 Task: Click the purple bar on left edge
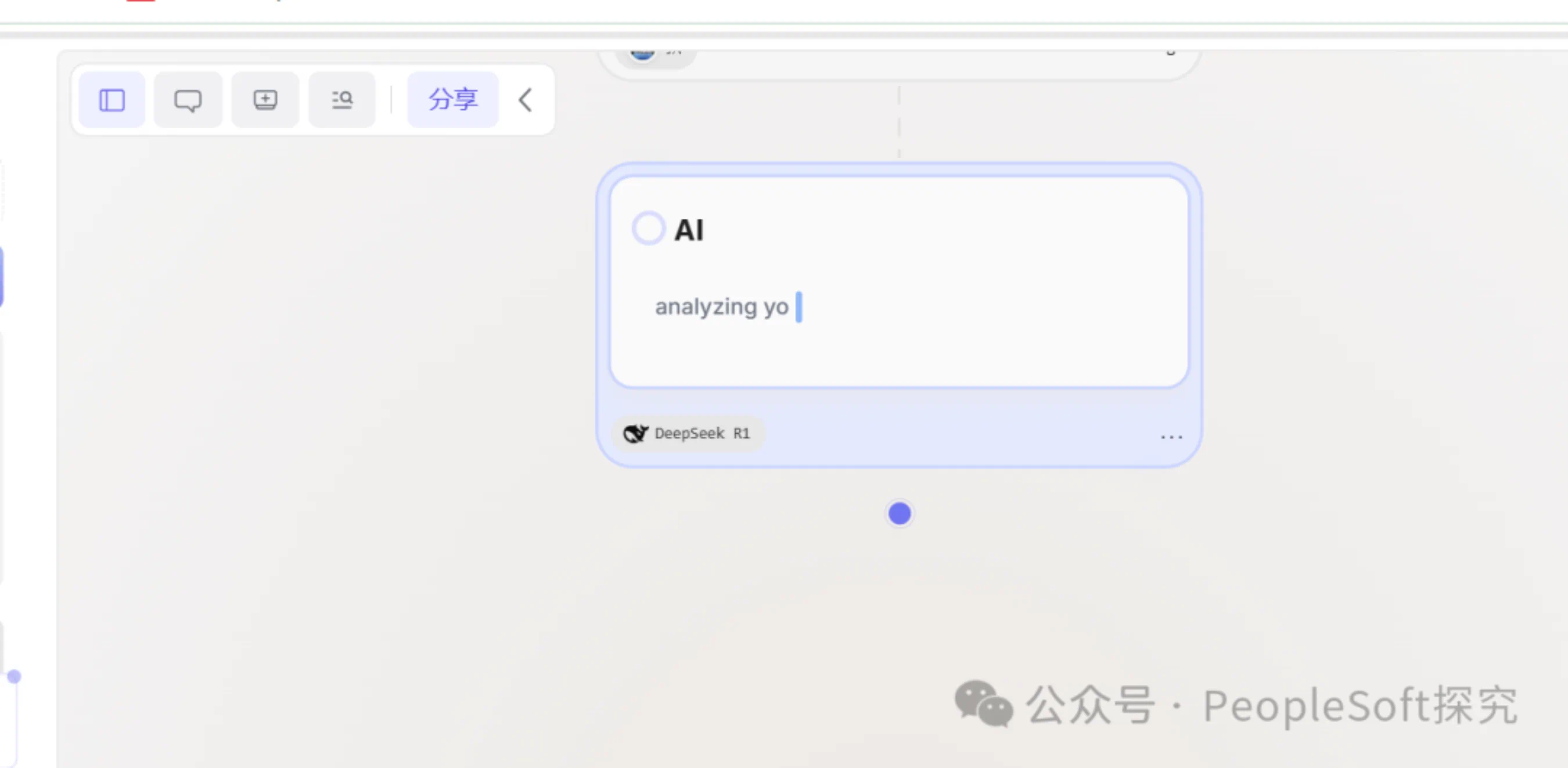[x=2, y=277]
